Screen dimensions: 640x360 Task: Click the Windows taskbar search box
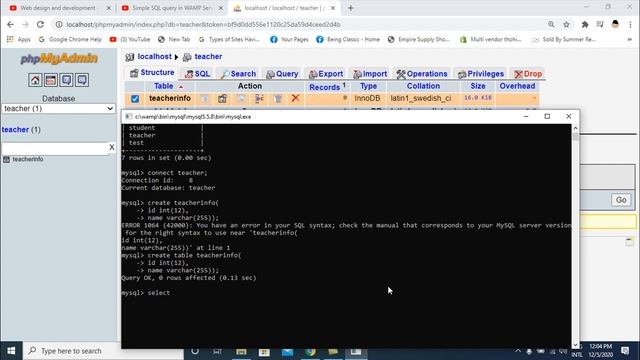point(102,351)
